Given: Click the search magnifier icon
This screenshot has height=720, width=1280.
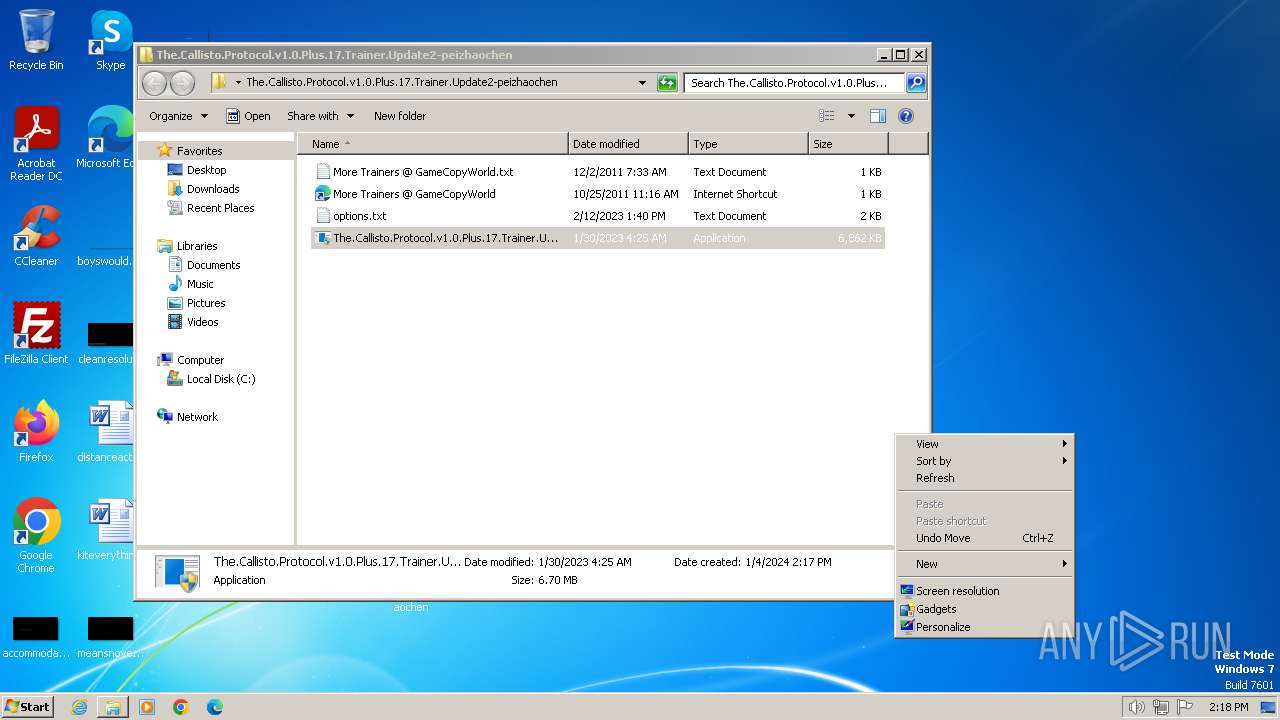Looking at the screenshot, I should point(915,83).
